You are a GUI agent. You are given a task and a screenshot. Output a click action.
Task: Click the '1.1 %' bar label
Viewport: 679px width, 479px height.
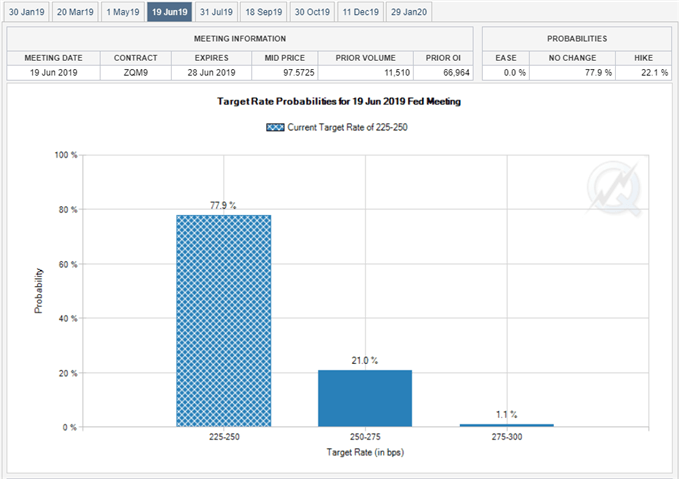(x=506, y=414)
